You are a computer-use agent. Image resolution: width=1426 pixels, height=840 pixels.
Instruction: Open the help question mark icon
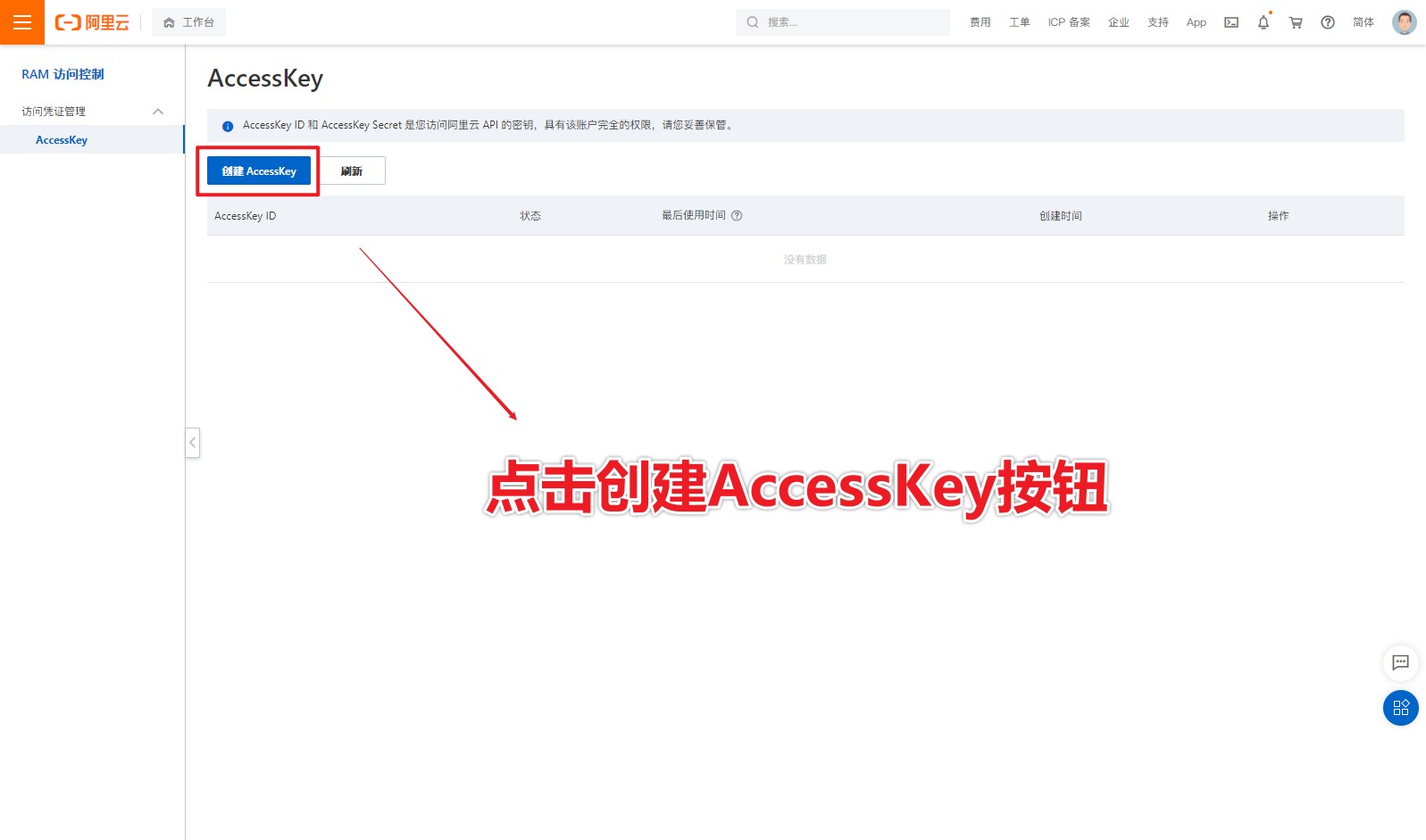click(x=1328, y=22)
